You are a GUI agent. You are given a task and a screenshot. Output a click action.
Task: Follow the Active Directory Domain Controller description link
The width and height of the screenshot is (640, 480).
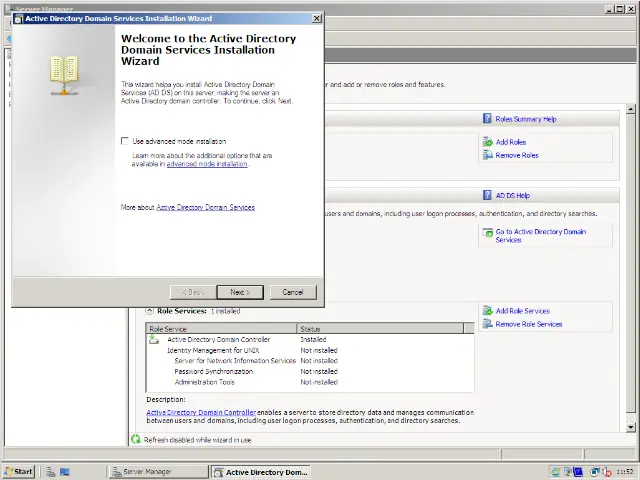201,412
